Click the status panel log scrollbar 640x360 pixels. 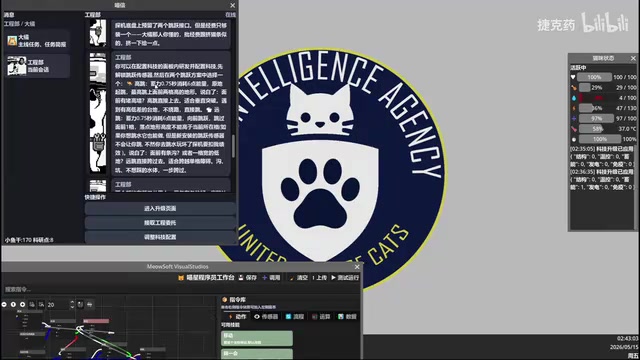636,187
